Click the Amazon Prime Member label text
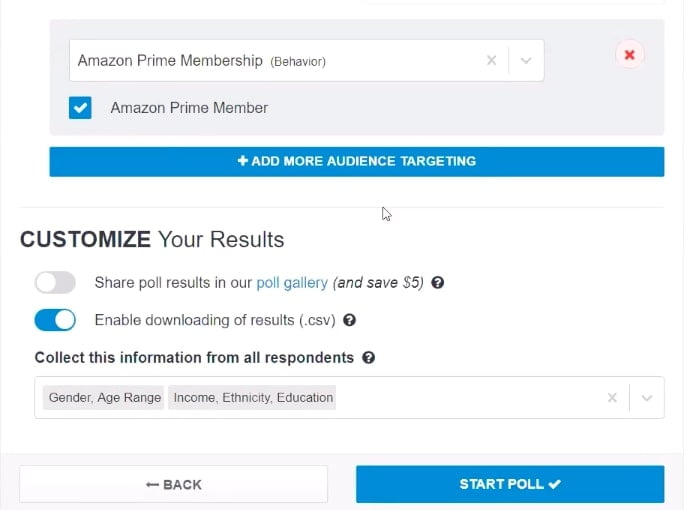This screenshot has width=688, height=510. tap(189, 108)
